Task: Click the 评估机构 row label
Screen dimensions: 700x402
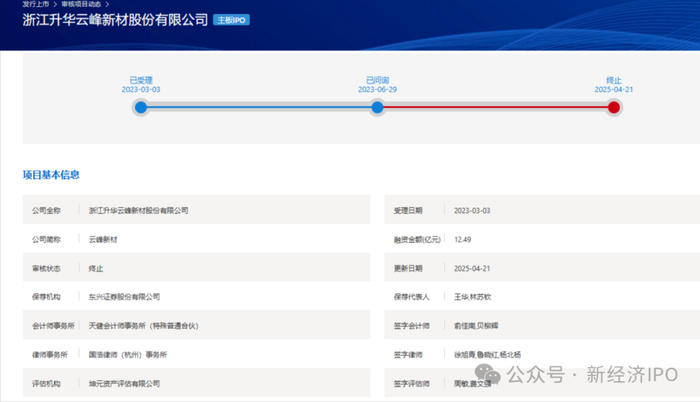Action: [x=46, y=384]
